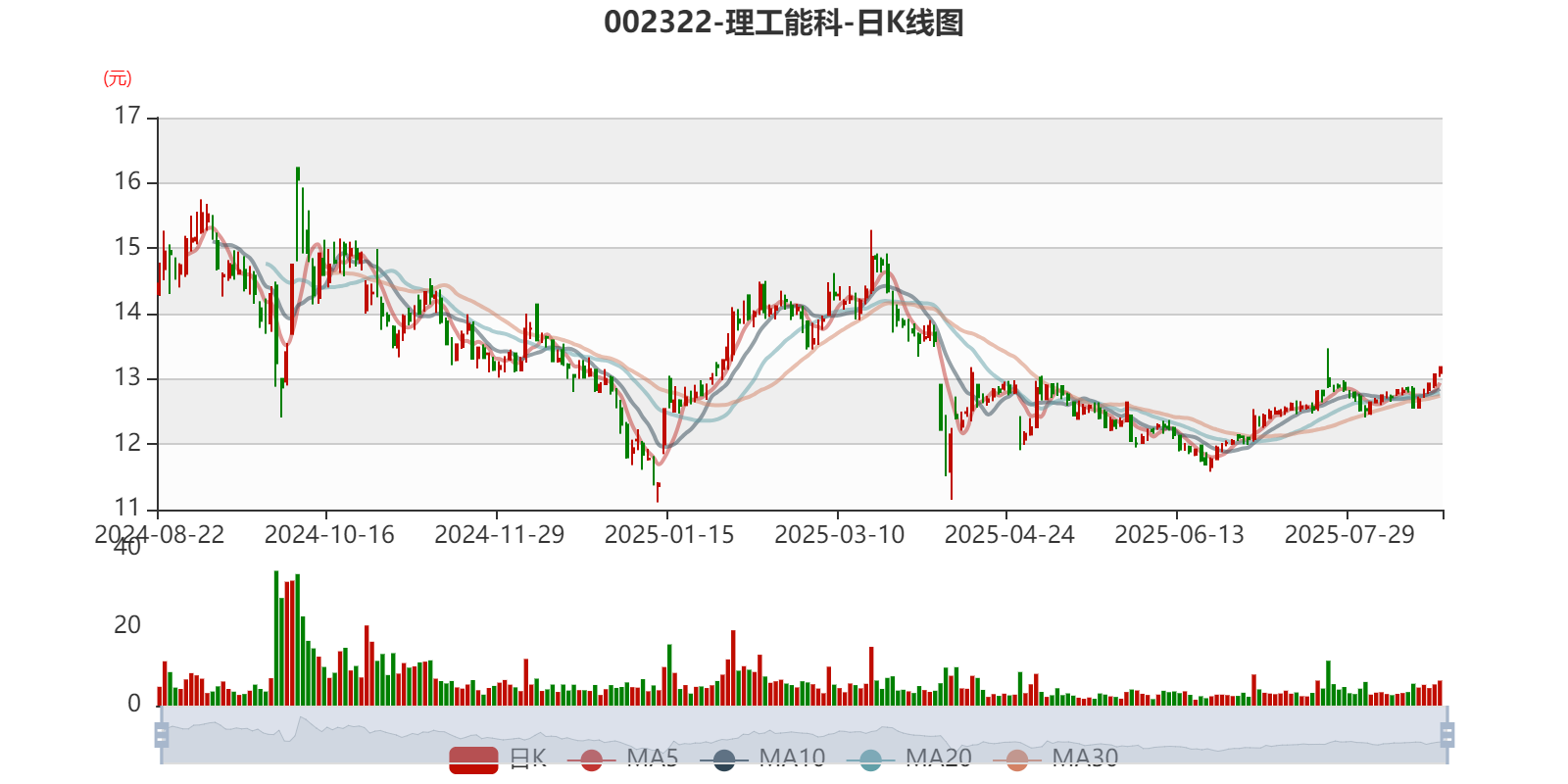Screen dimensions: 1568x784
Task: Click the 17 price level axis label
Action: (127, 116)
